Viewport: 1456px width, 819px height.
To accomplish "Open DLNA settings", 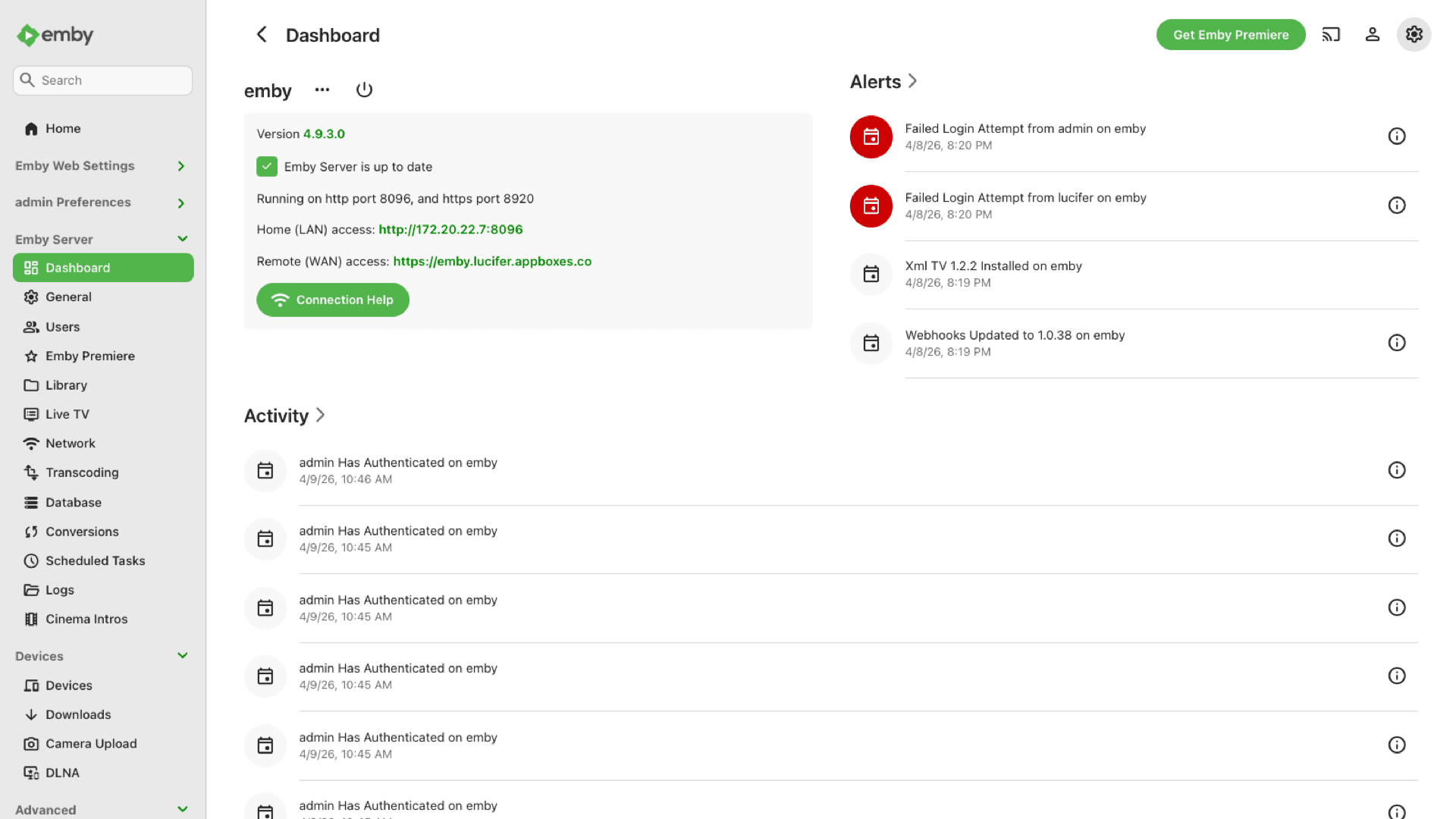I will 103,773.
